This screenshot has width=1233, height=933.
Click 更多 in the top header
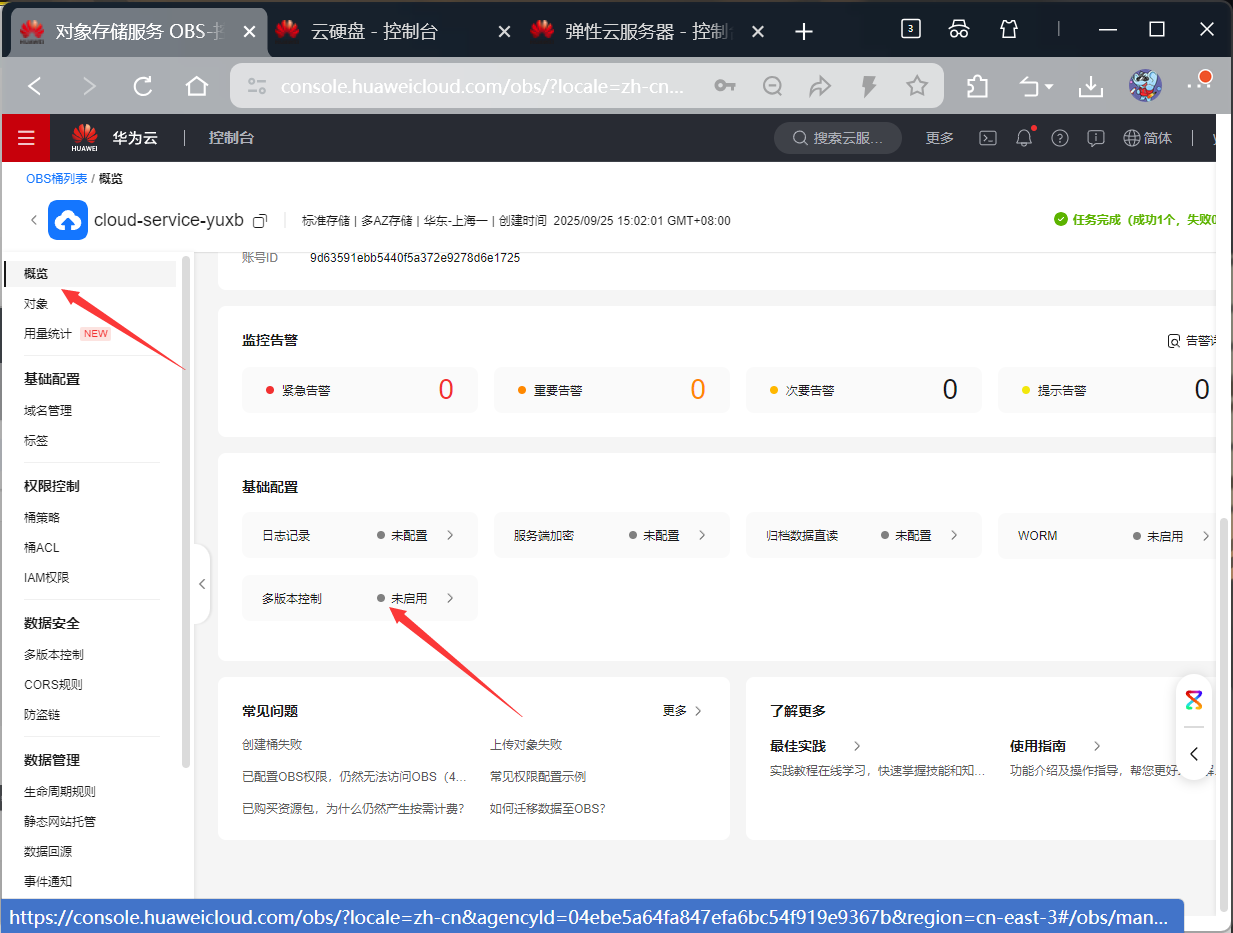[940, 138]
